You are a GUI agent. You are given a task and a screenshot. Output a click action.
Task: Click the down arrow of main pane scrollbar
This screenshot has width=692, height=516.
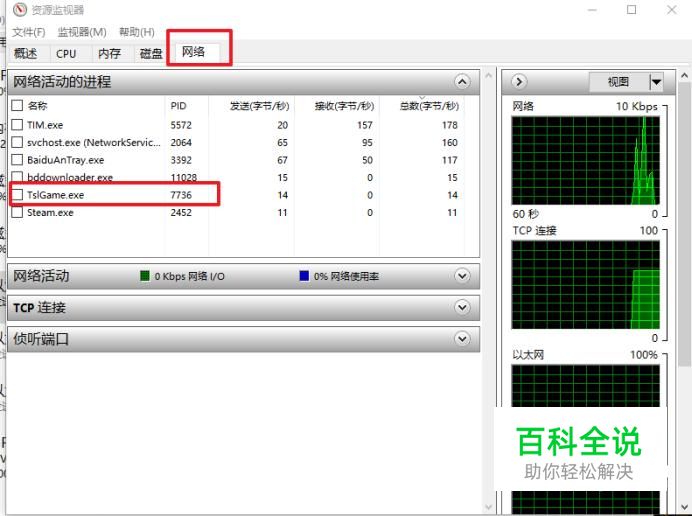(489, 507)
